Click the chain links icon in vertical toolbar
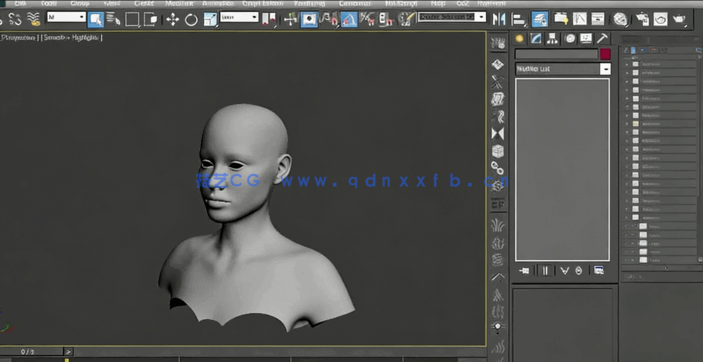 (498, 168)
